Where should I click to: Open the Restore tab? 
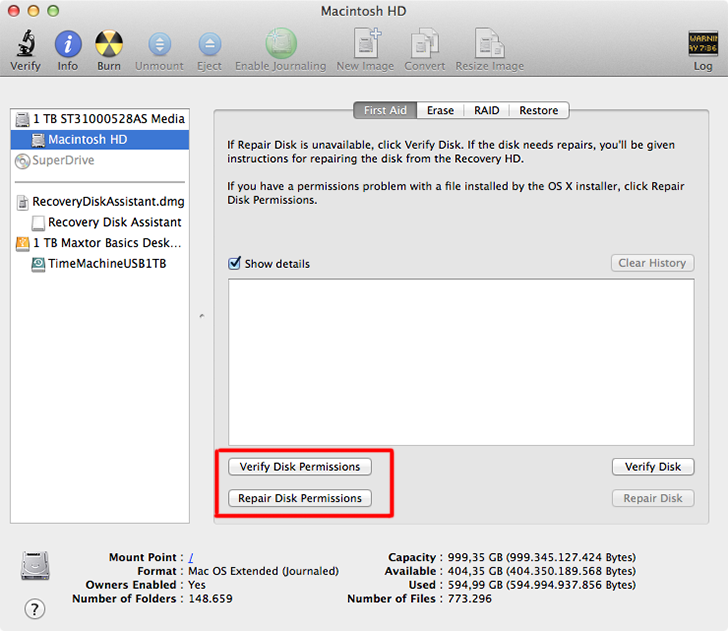point(539,111)
